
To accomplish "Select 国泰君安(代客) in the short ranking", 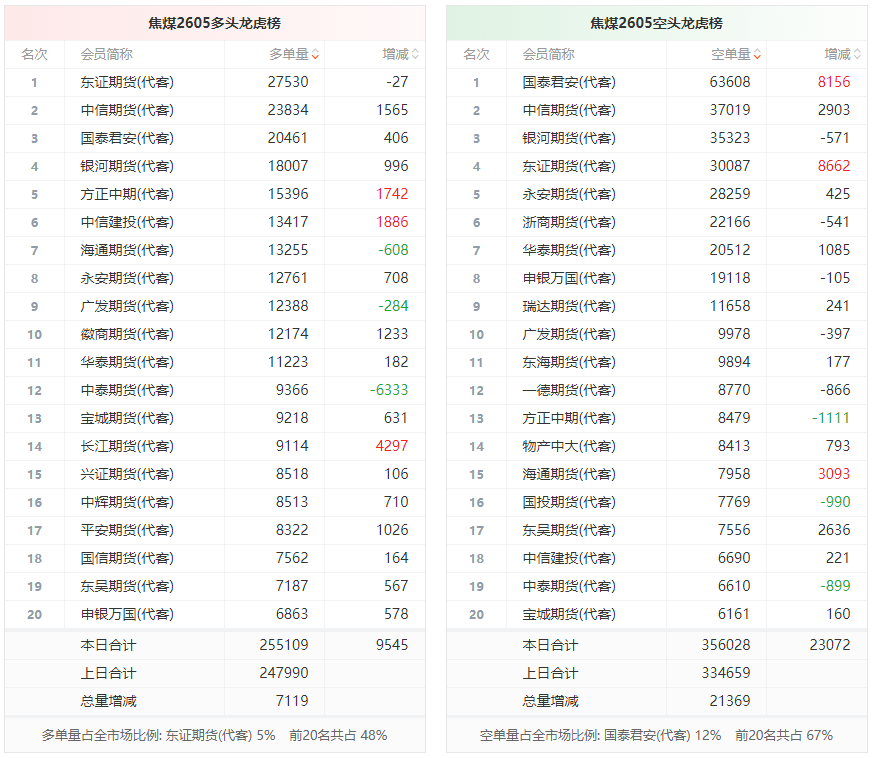I will 569,82.
